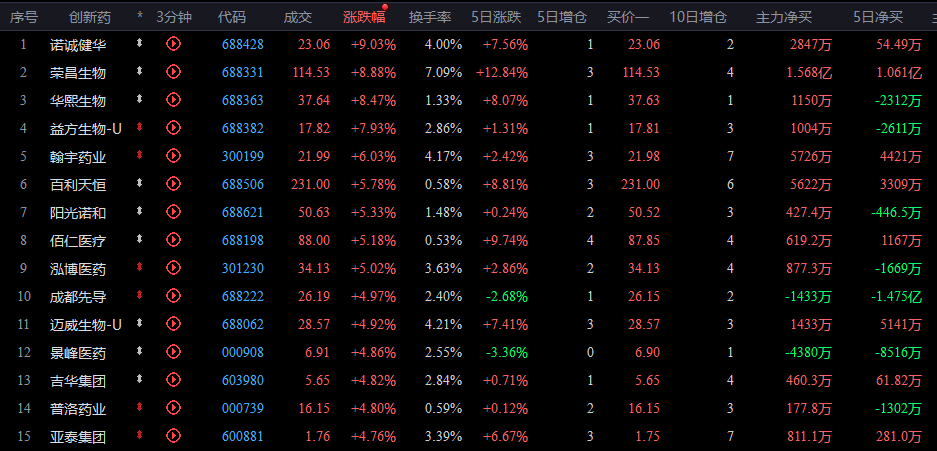Click the 5日增仓 column header
The width and height of the screenshot is (937, 451).
point(562,17)
